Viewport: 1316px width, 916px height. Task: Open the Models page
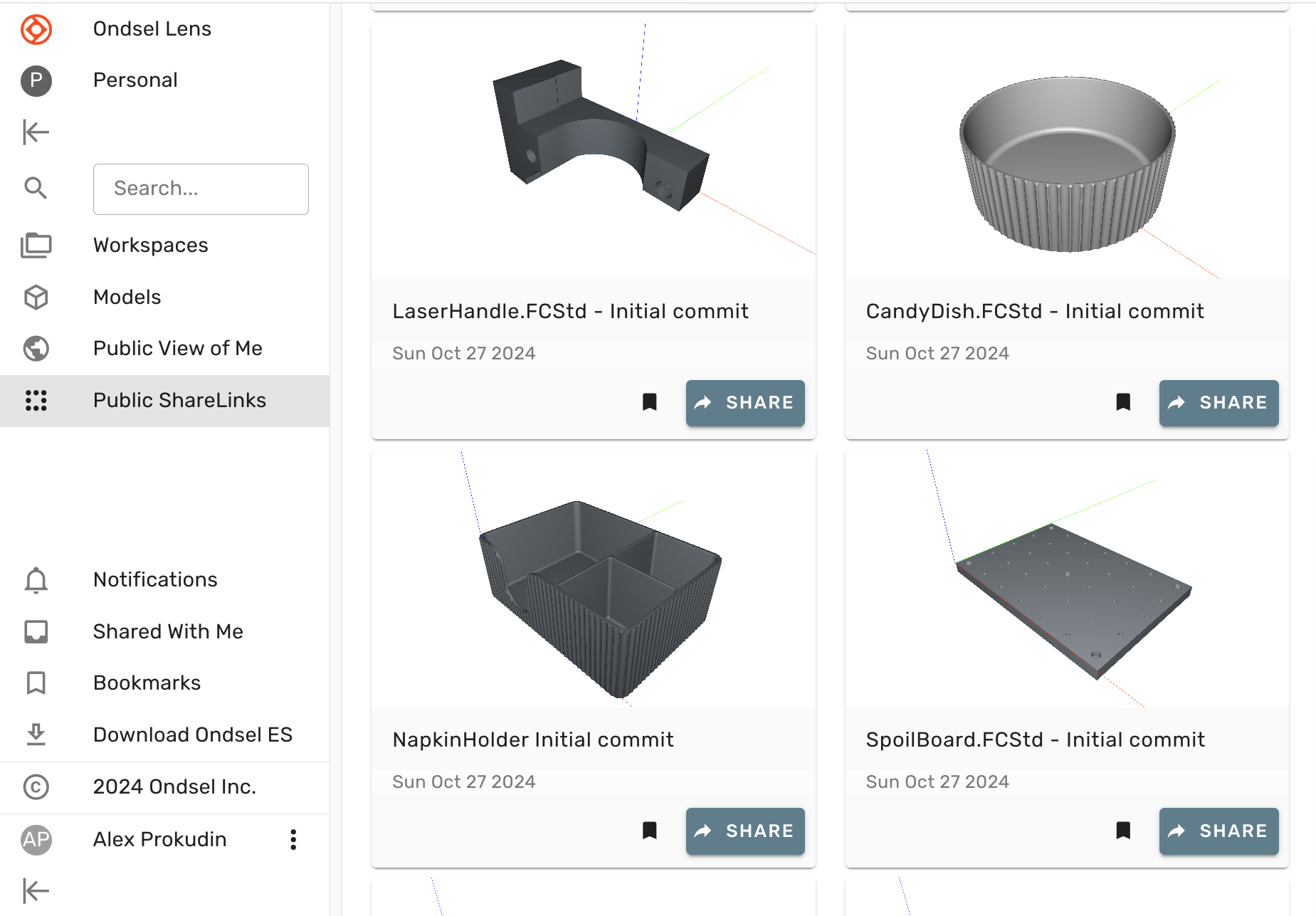[x=127, y=297]
